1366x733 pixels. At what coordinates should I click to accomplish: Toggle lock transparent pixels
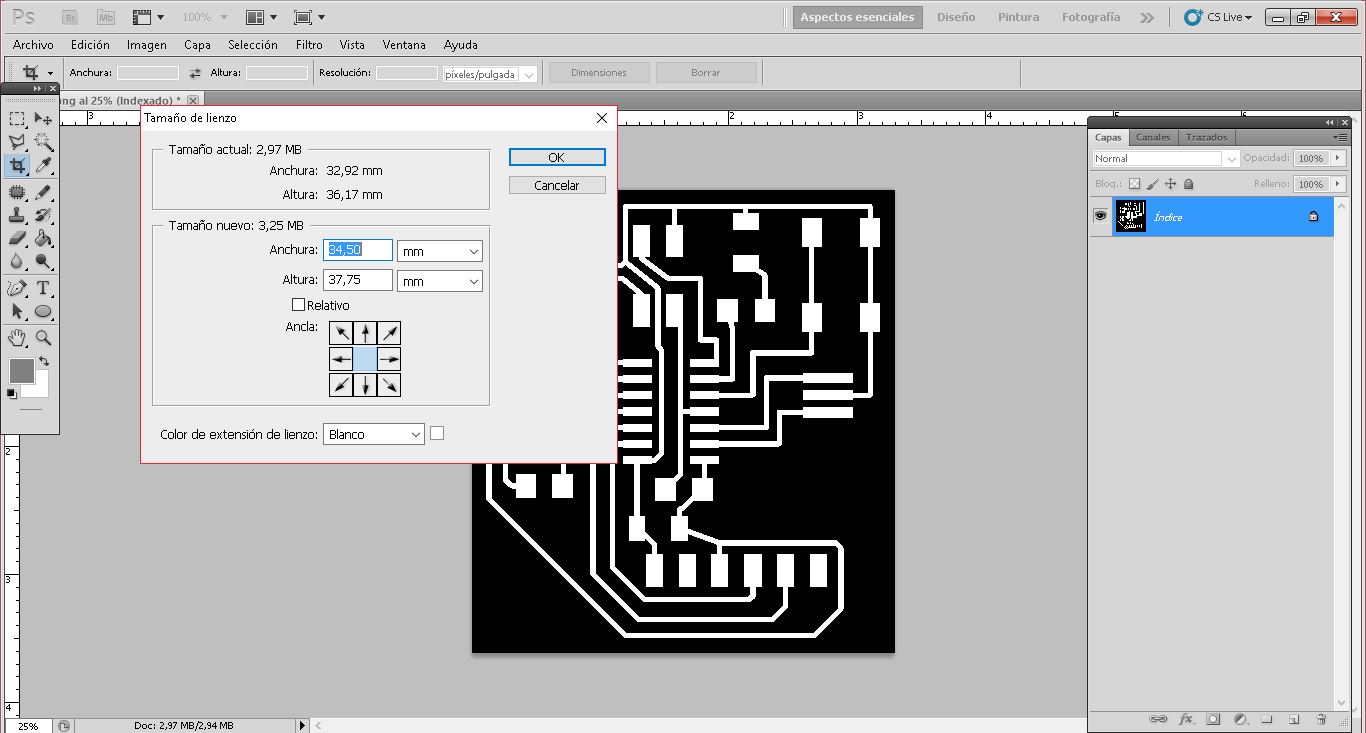pos(1133,184)
